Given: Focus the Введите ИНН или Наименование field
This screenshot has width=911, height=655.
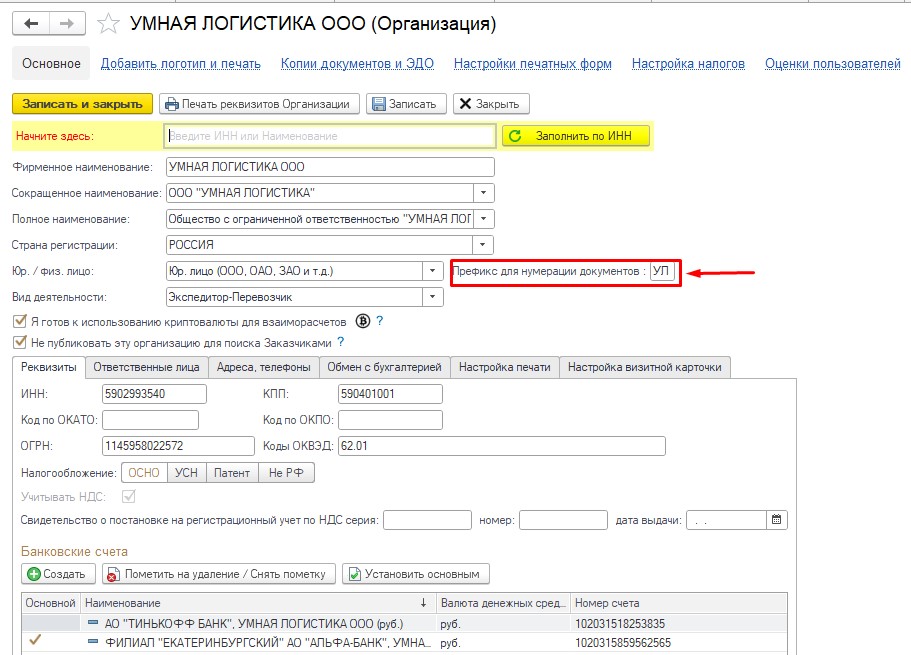Looking at the screenshot, I should (x=329, y=136).
